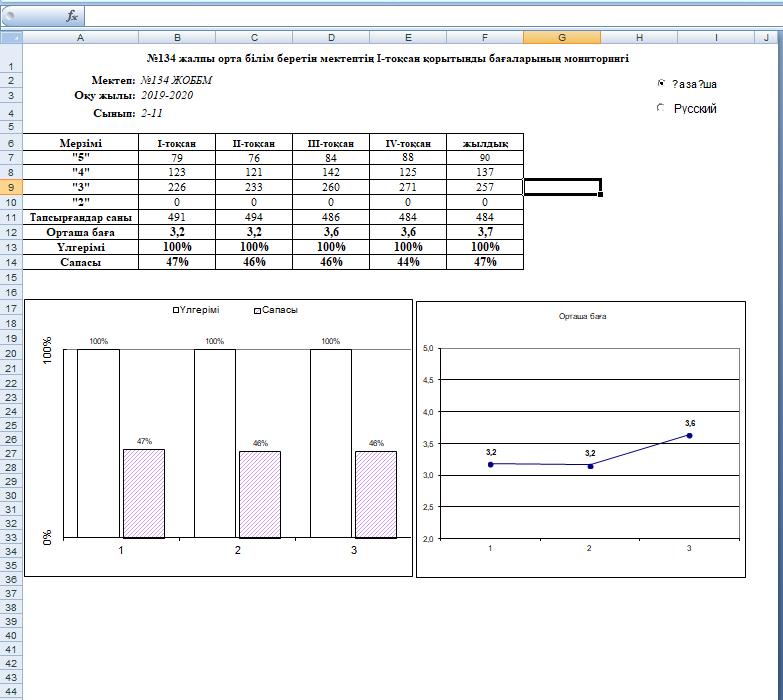Select the 2019-2020 school year cell
783x700 pixels.
point(177,95)
